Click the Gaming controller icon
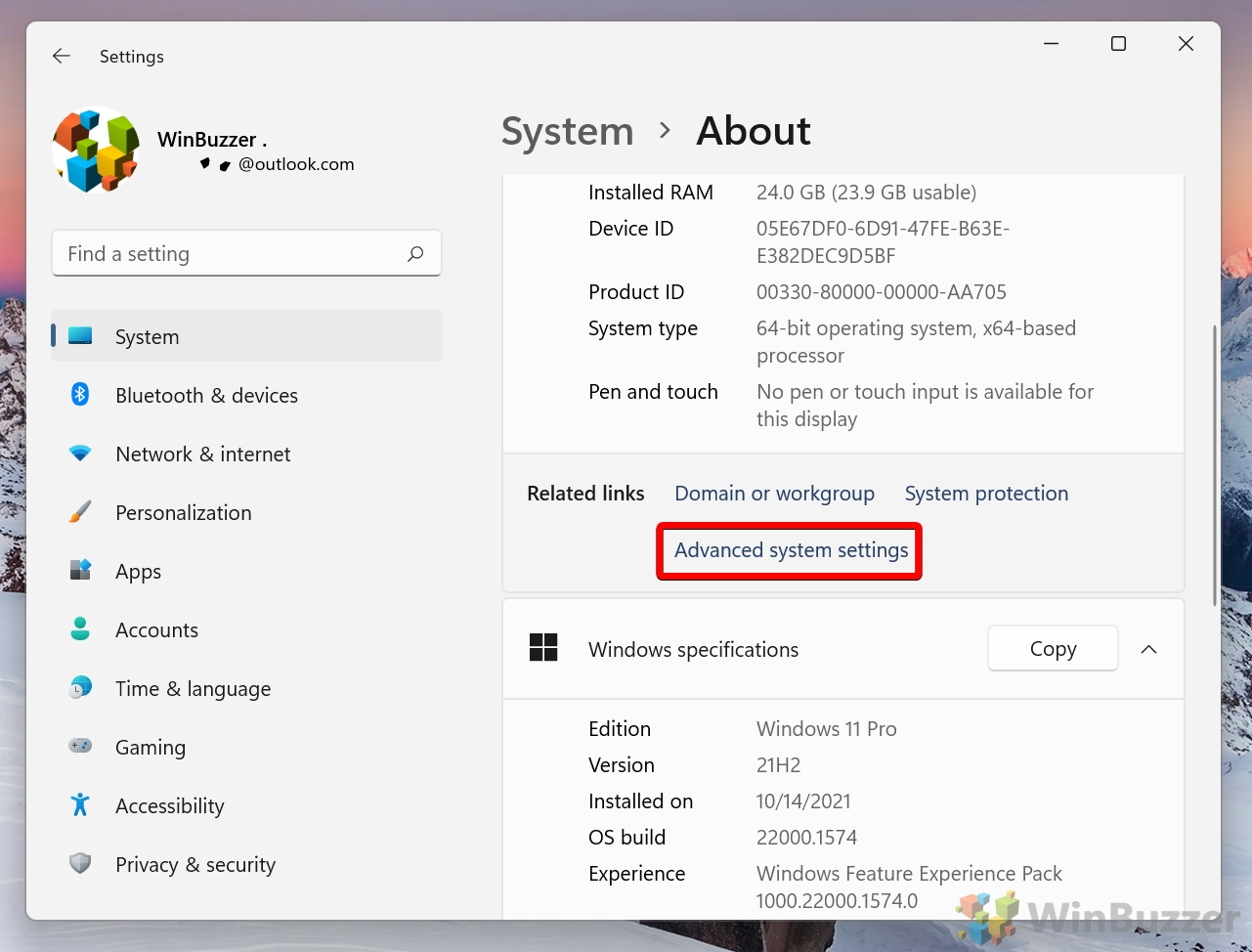The height and width of the screenshot is (952, 1252). (80, 746)
